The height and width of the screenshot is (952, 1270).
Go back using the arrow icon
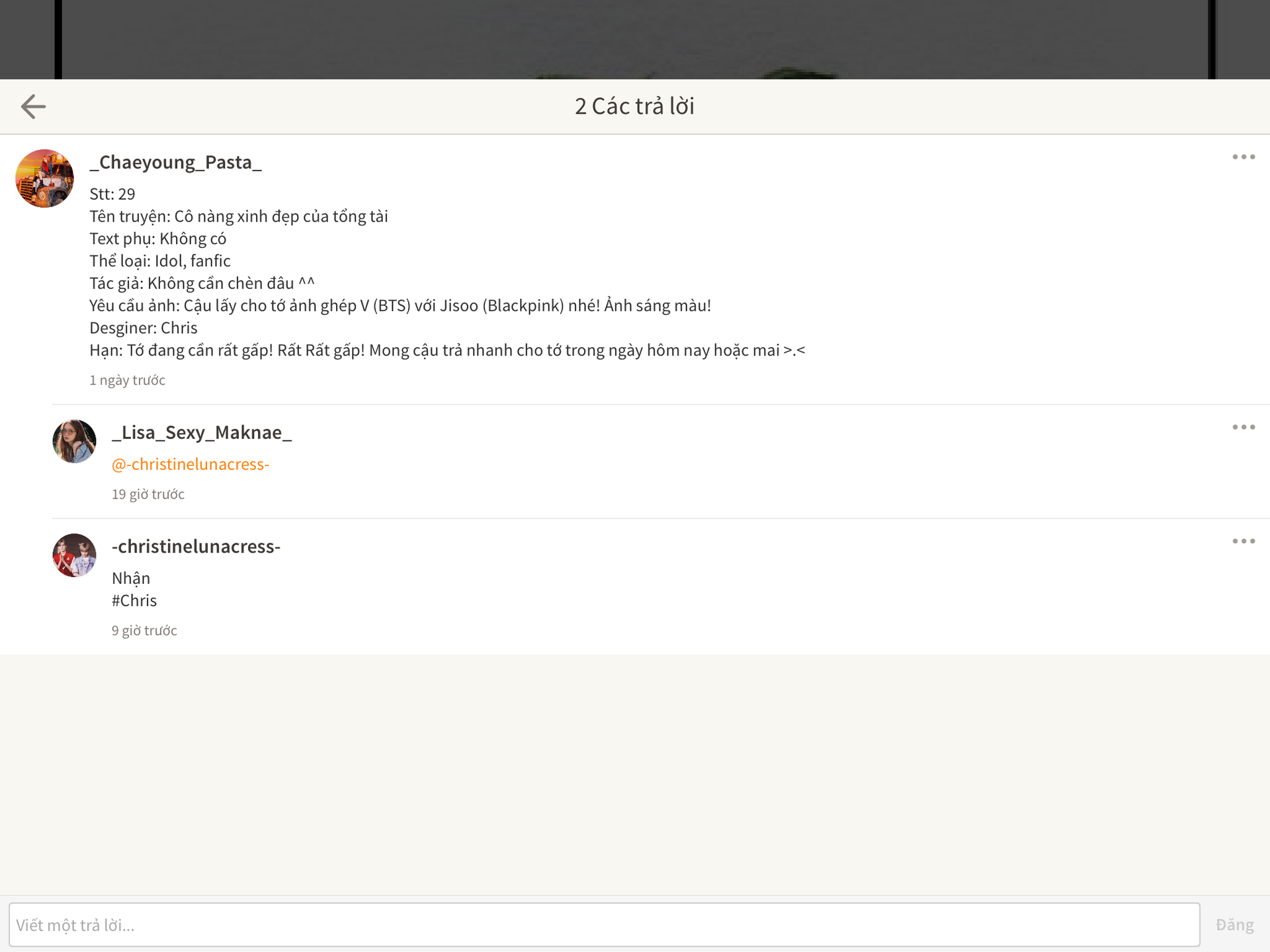click(33, 106)
